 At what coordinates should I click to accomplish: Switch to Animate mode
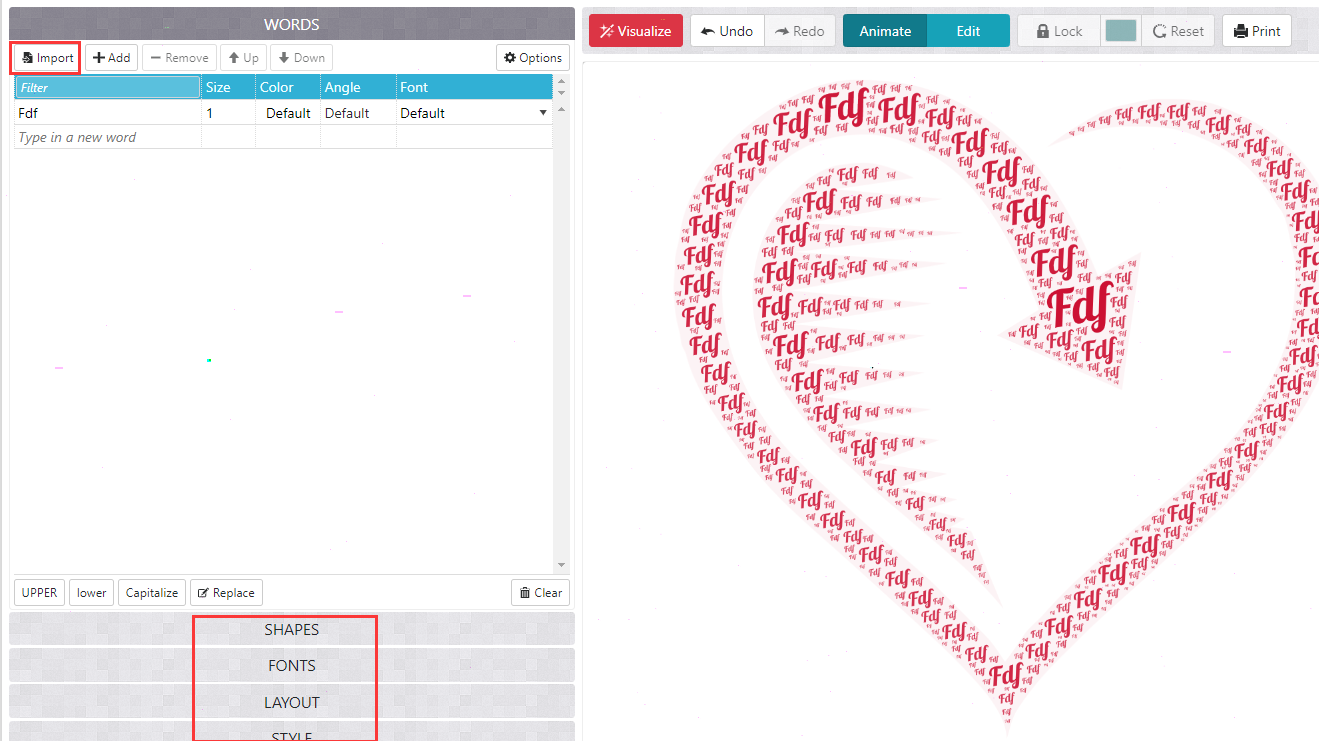[885, 31]
